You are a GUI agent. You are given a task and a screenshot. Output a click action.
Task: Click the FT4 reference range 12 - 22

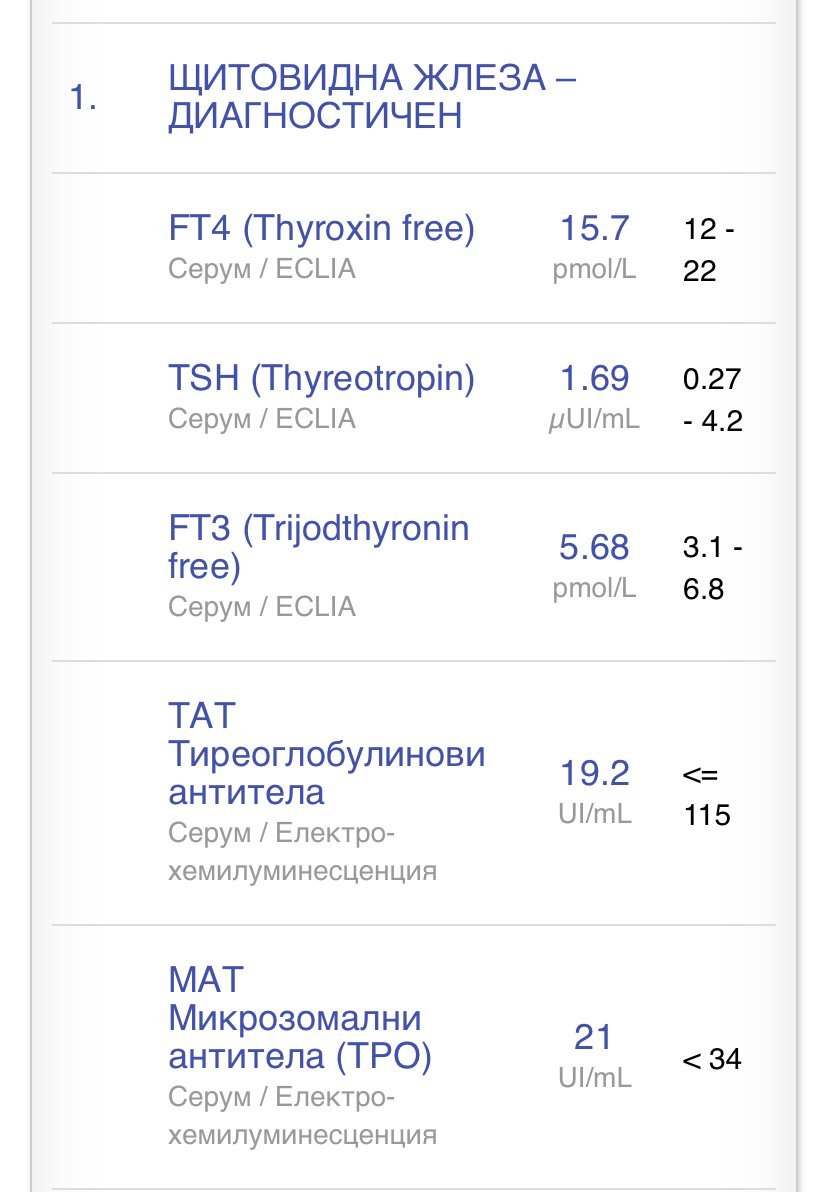click(x=709, y=249)
